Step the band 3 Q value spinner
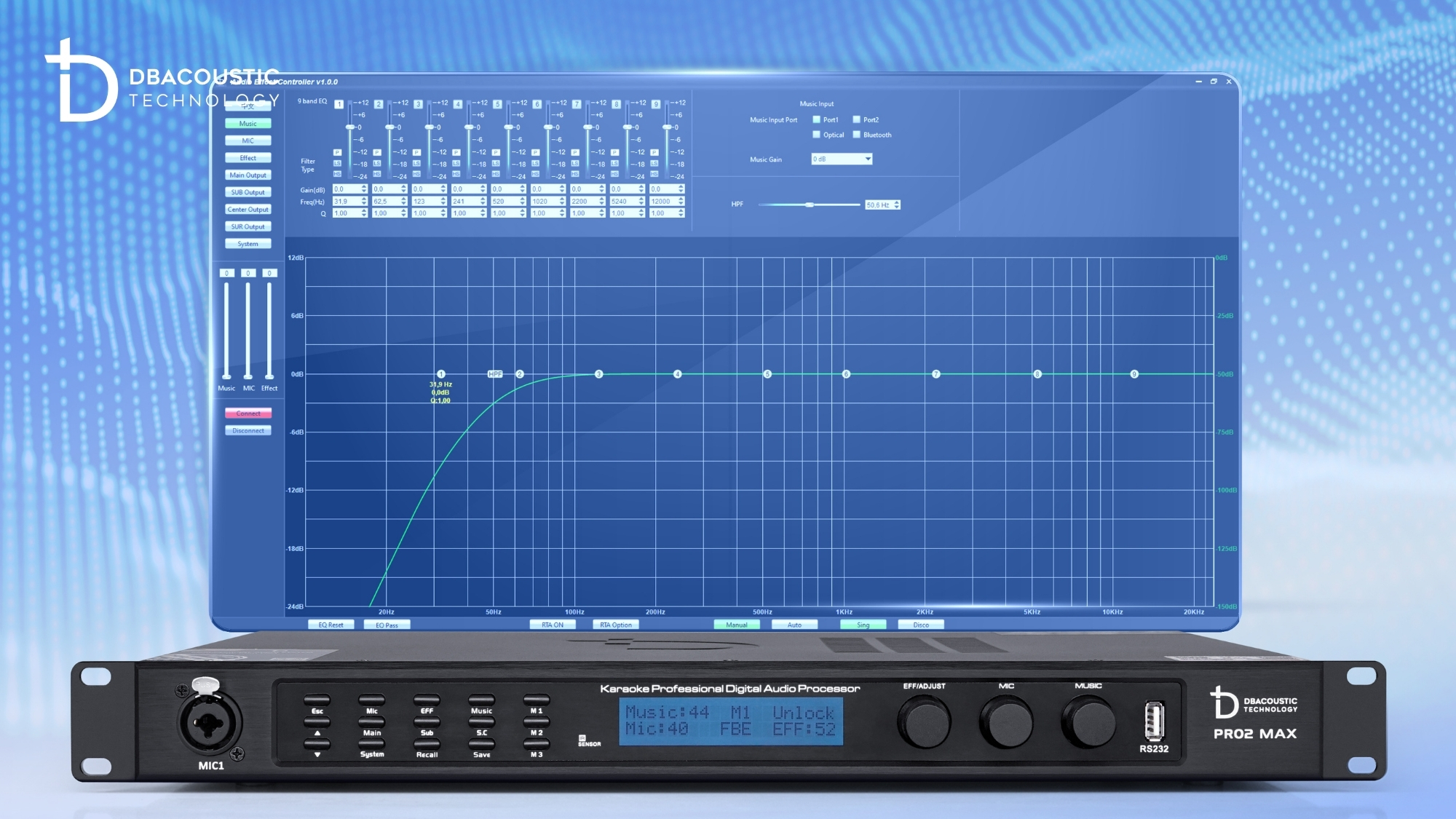Screen dimensions: 1456x819 click(x=443, y=213)
